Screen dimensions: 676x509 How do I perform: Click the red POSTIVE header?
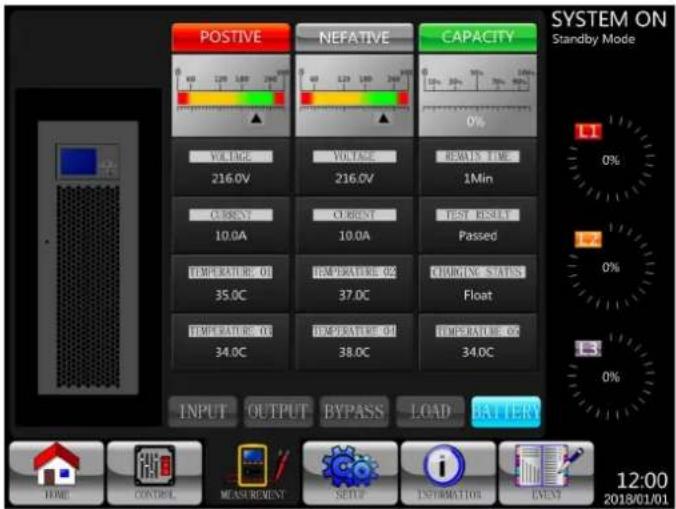231,37
